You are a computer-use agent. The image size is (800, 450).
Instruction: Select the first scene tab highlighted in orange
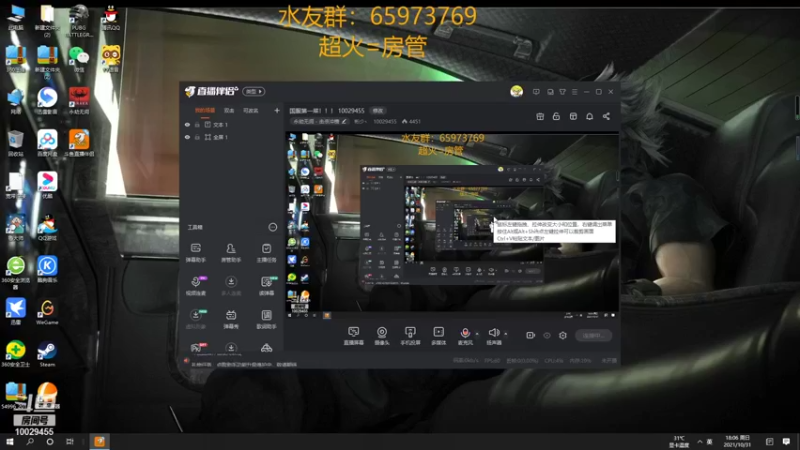click(205, 110)
